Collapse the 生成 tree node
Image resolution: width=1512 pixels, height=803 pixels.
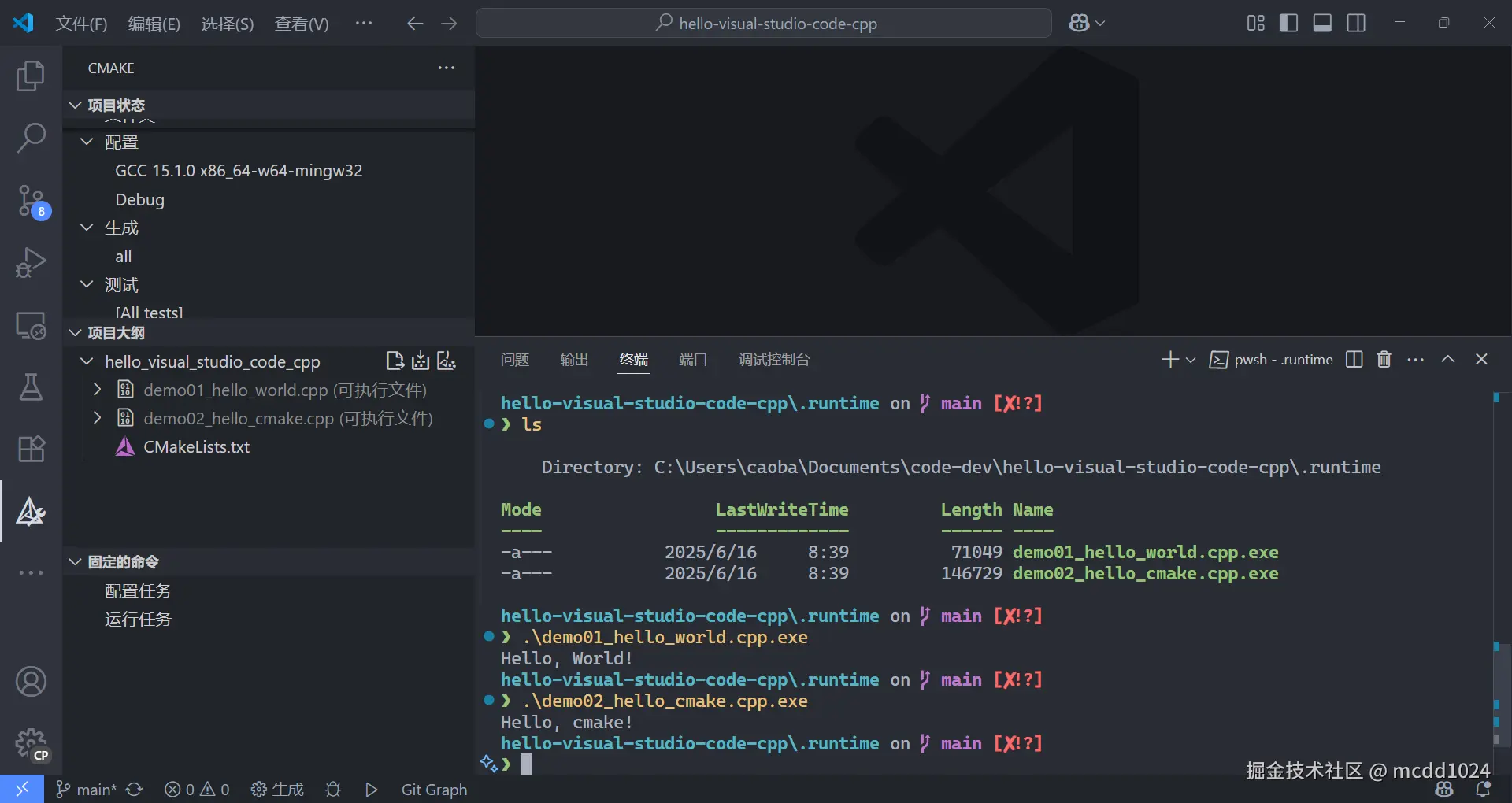click(87, 228)
